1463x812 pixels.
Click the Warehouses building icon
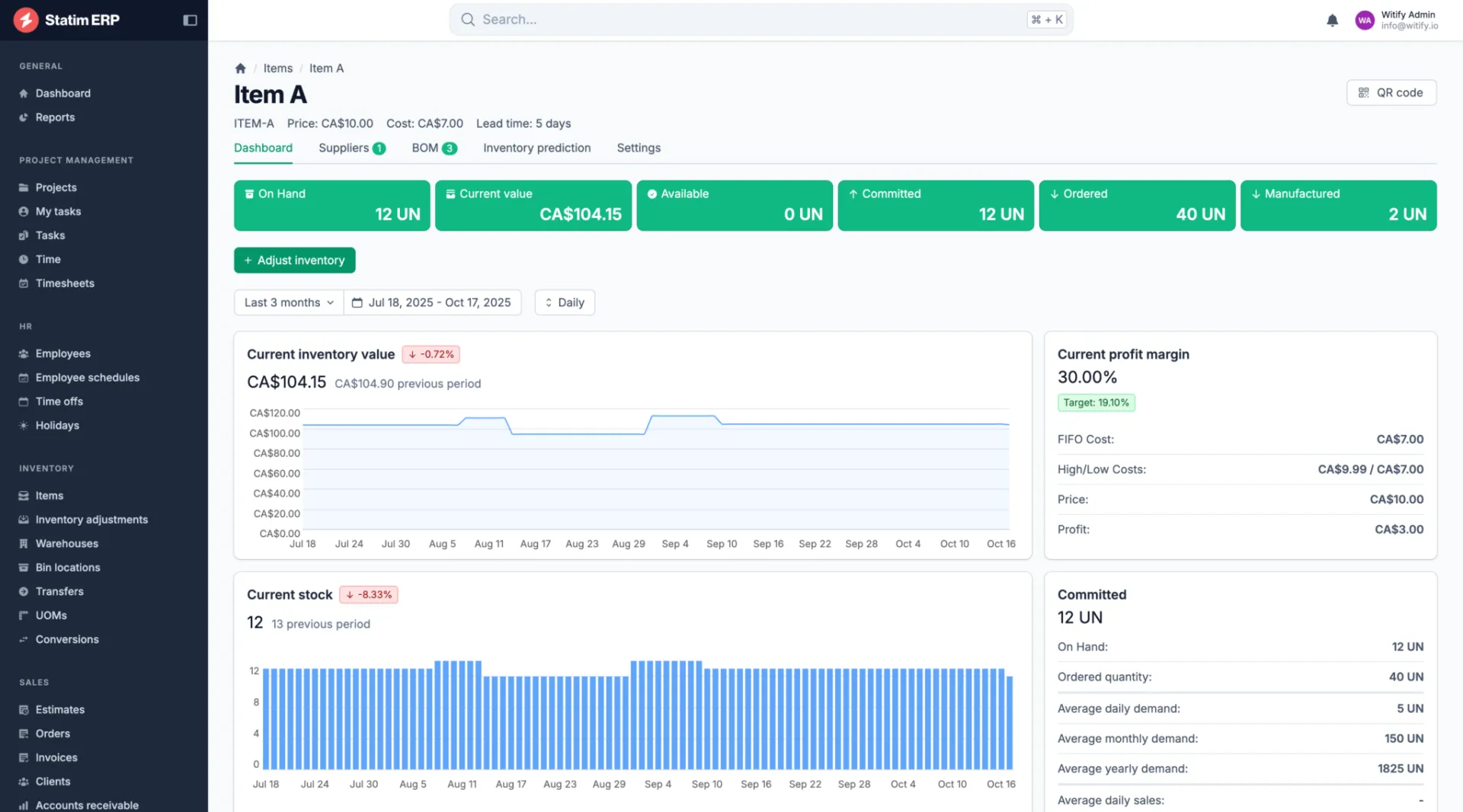tap(24, 544)
